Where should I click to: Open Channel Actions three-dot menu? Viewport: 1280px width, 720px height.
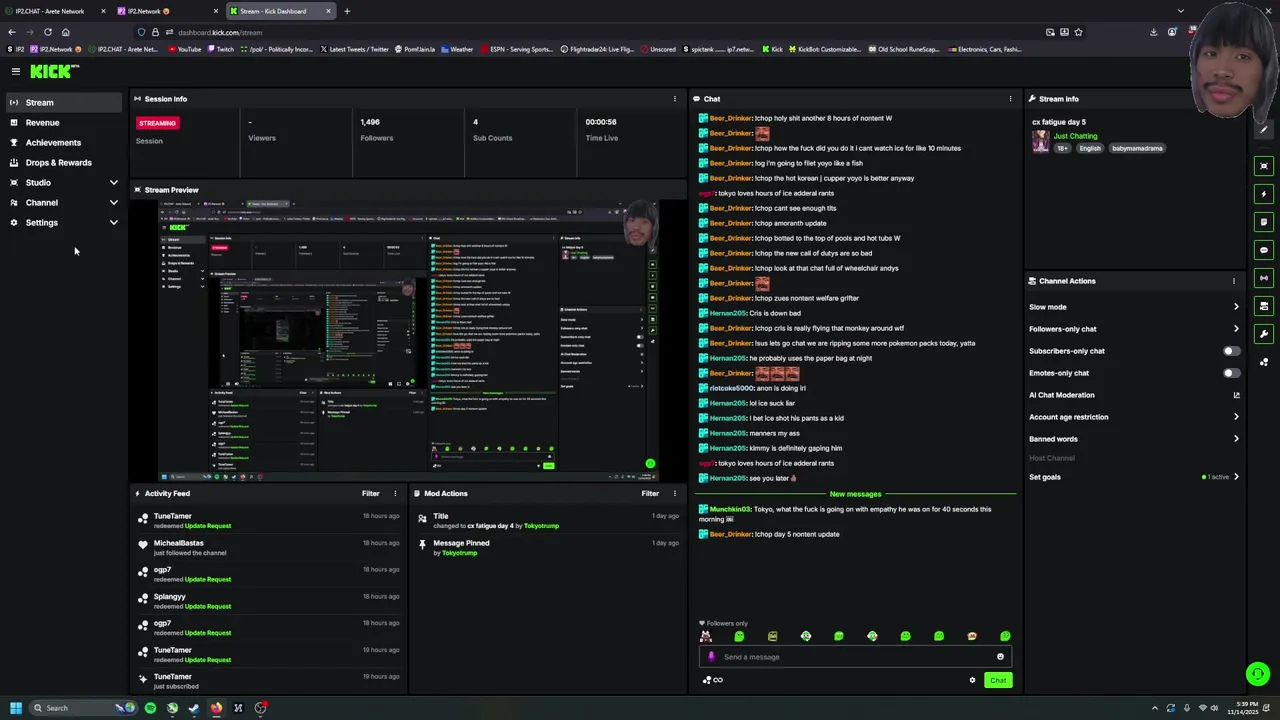[1234, 281]
